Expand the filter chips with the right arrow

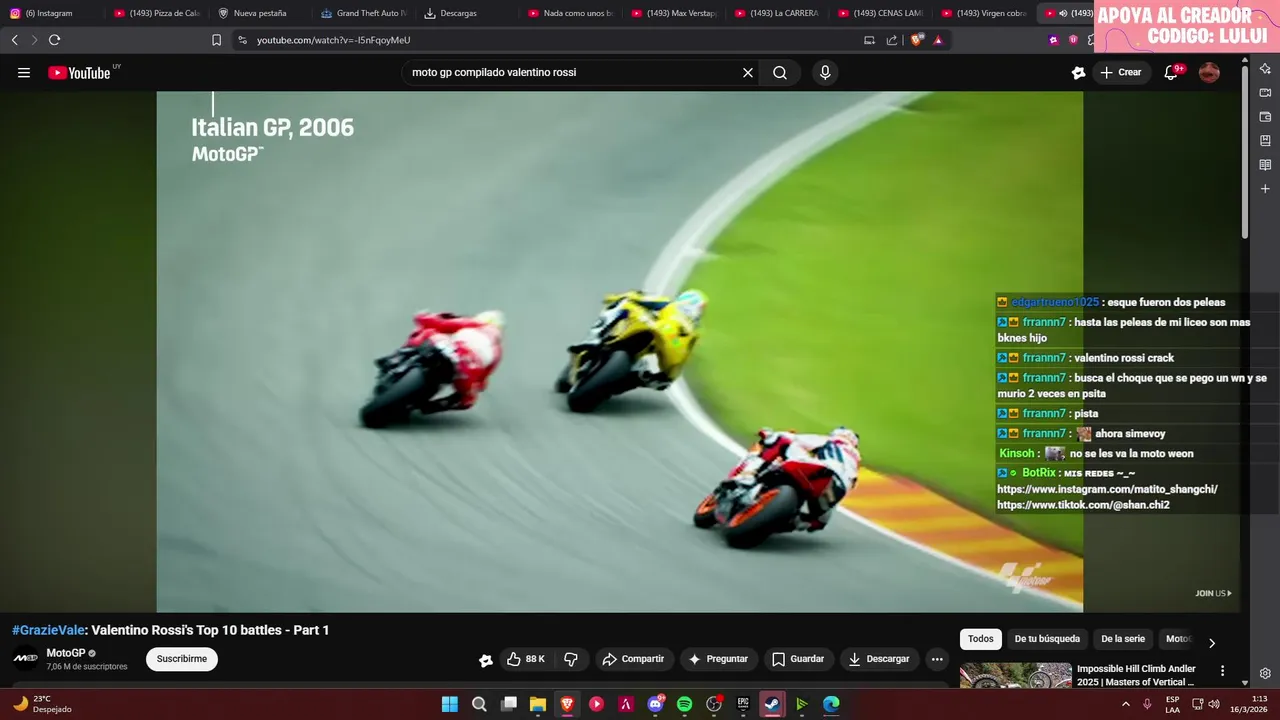pyautogui.click(x=1212, y=643)
